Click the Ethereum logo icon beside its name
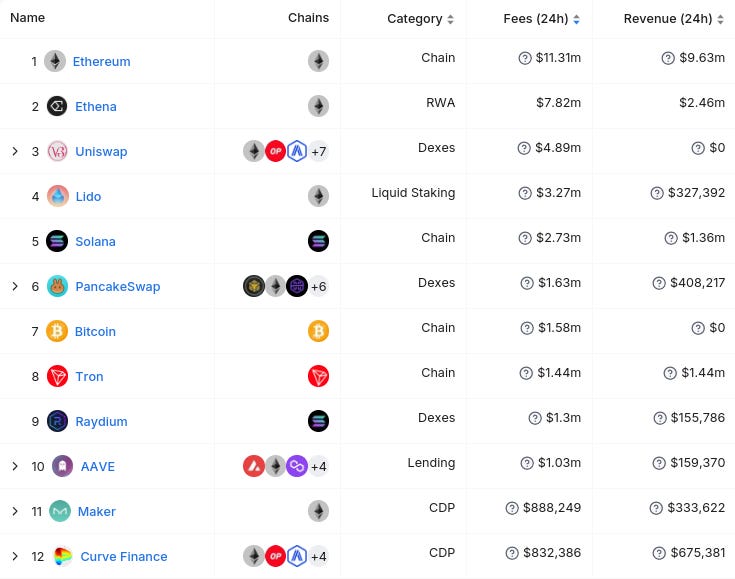The height and width of the screenshot is (579, 735). point(55,61)
